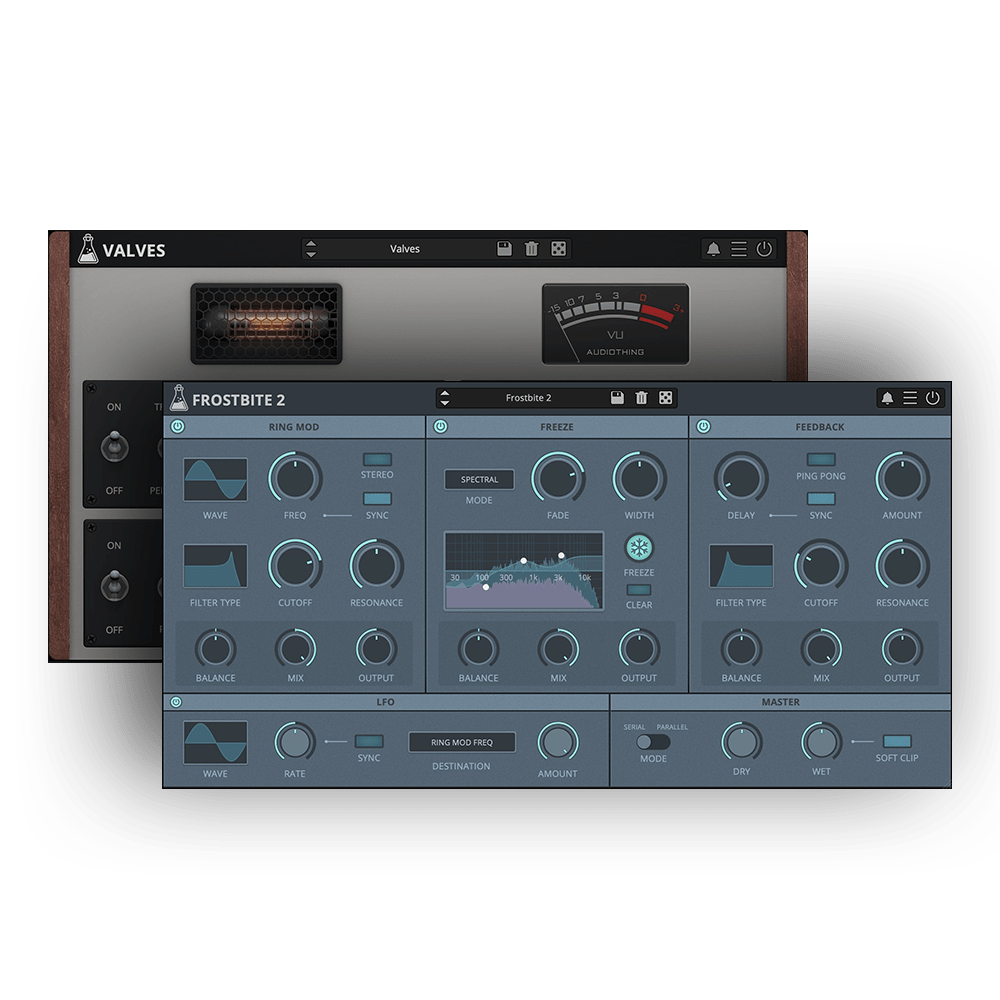Click Feedback Delay knob

(x=741, y=478)
